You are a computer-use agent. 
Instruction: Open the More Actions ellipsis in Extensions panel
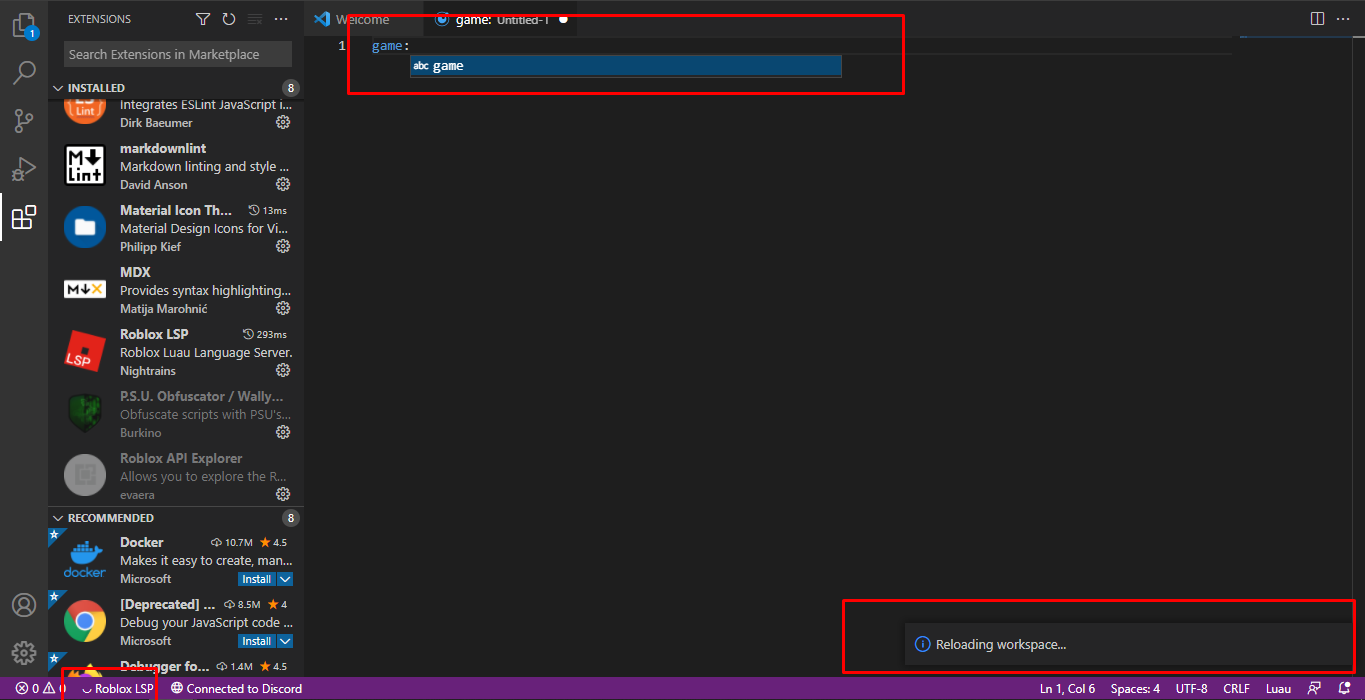281,18
